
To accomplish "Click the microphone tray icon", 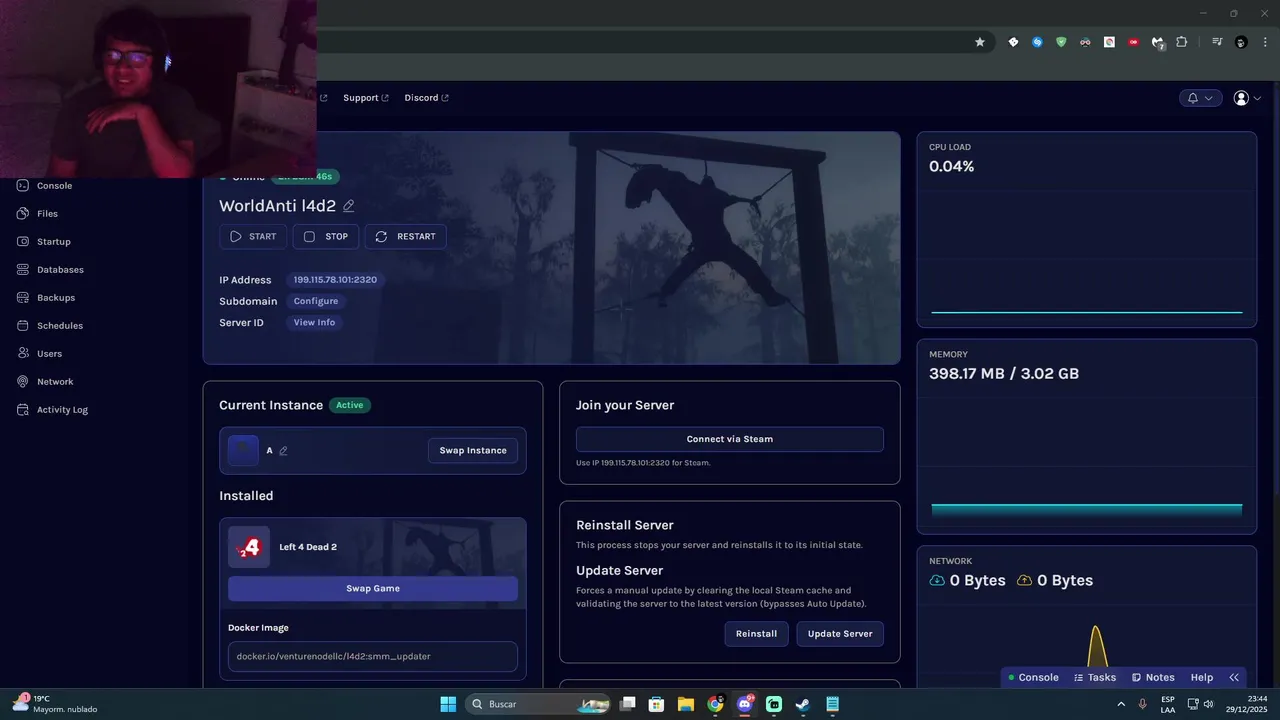I will point(1143,704).
